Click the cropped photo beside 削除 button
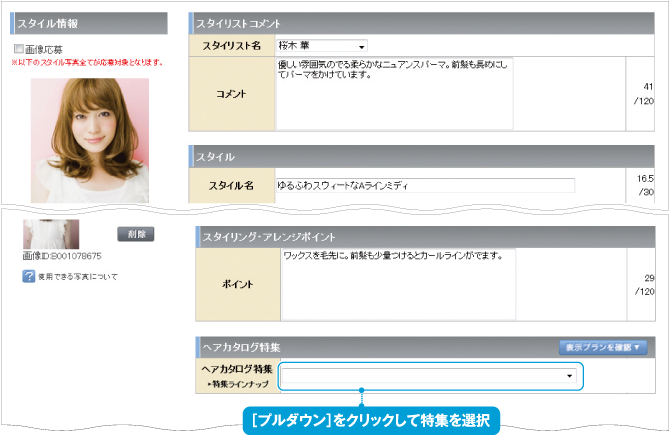 point(50,233)
